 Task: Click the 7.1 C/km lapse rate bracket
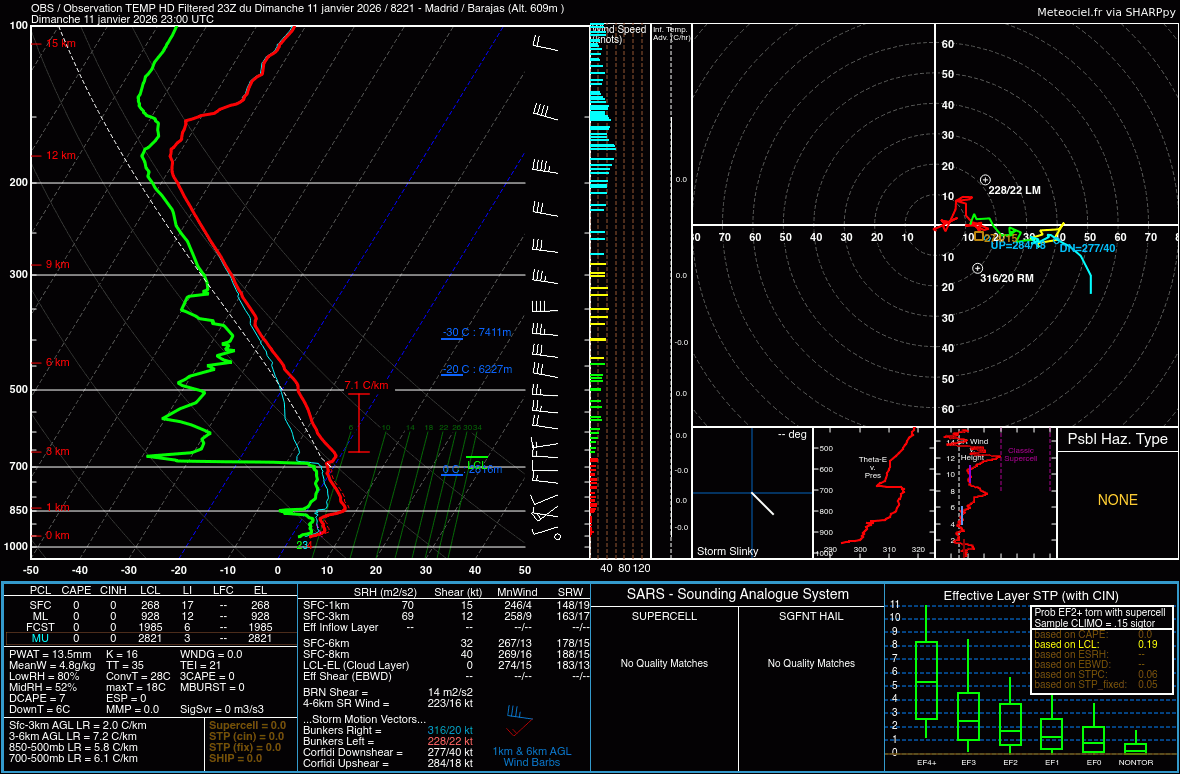click(x=358, y=423)
